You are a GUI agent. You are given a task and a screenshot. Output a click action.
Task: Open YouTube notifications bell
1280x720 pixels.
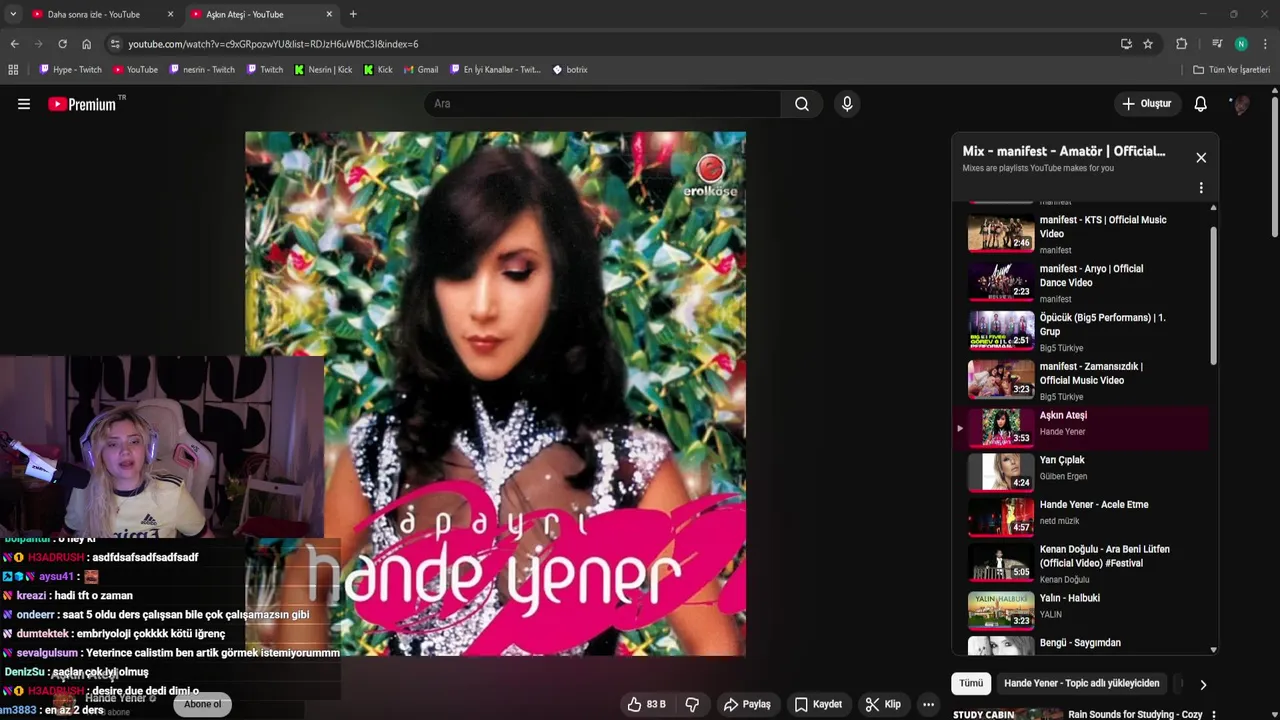(x=1201, y=104)
